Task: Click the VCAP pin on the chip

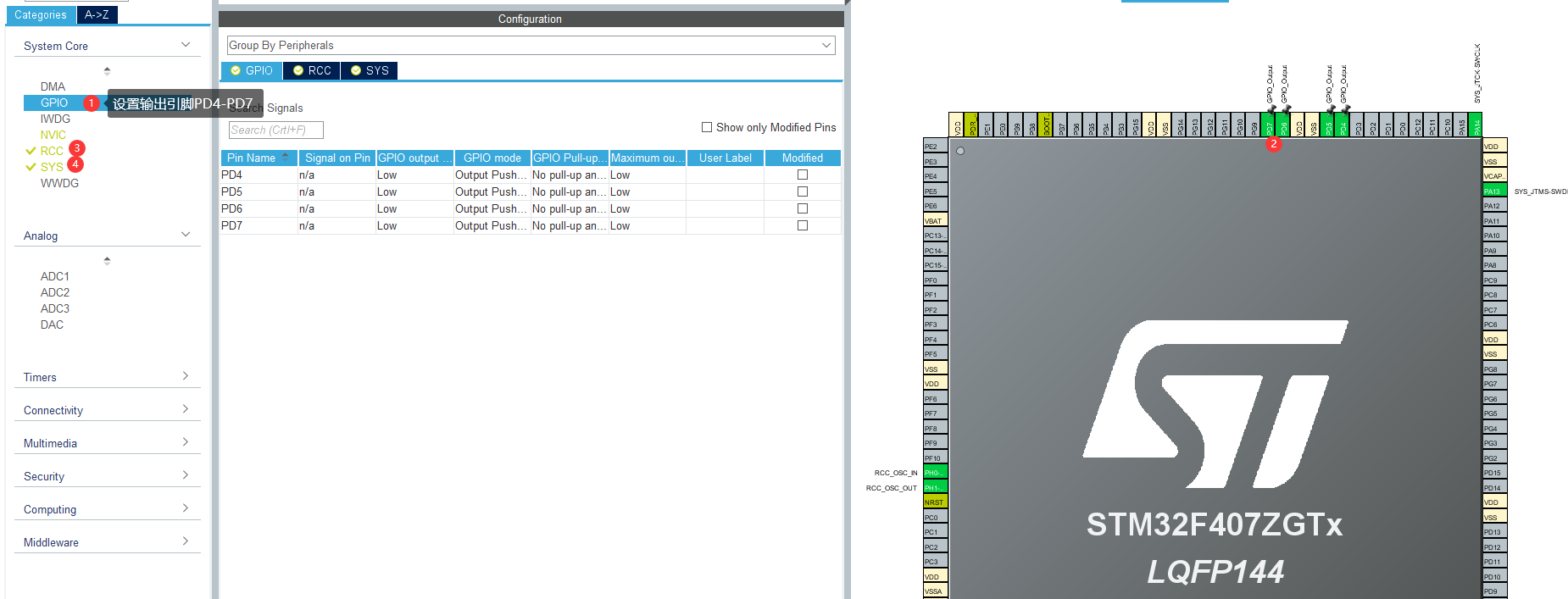Action: point(1494,176)
